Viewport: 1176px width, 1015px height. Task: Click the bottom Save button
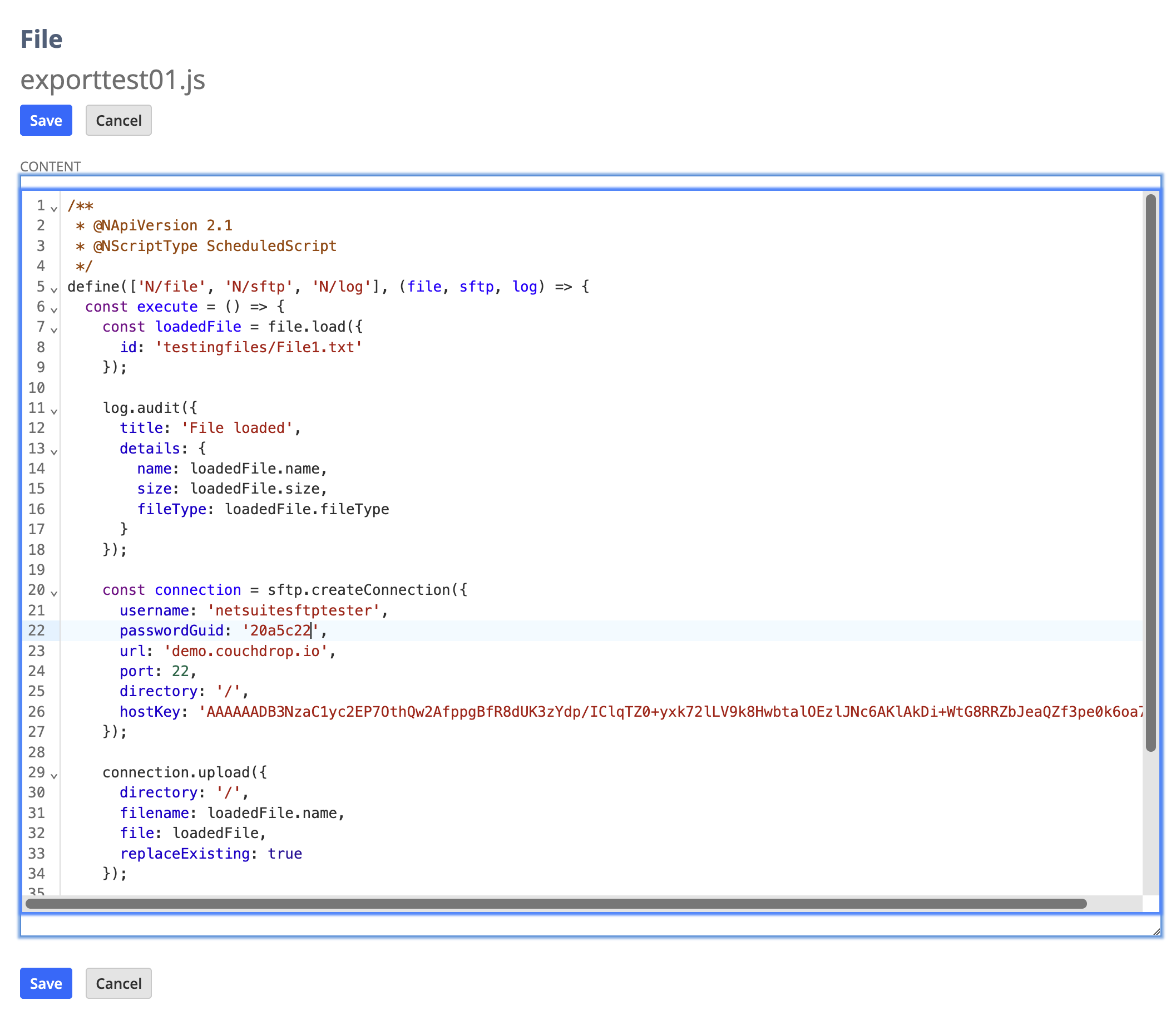pos(46,983)
